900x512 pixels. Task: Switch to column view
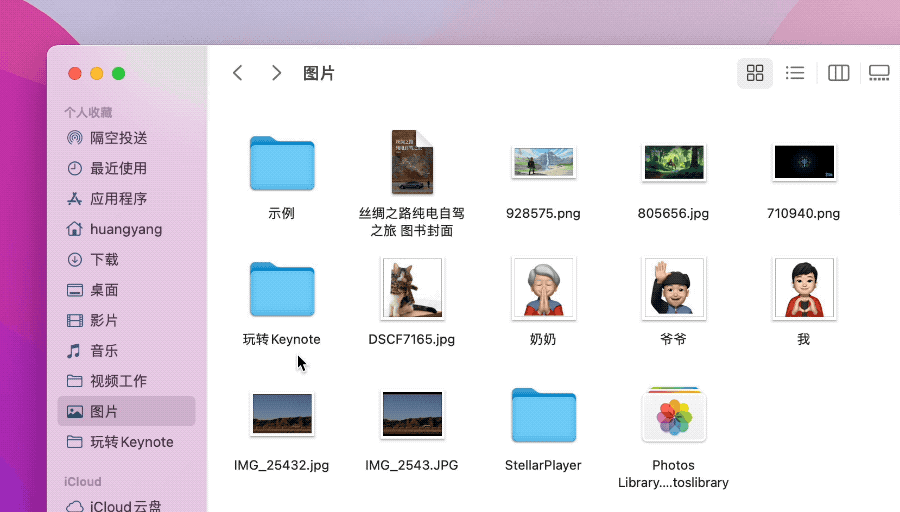pos(839,73)
